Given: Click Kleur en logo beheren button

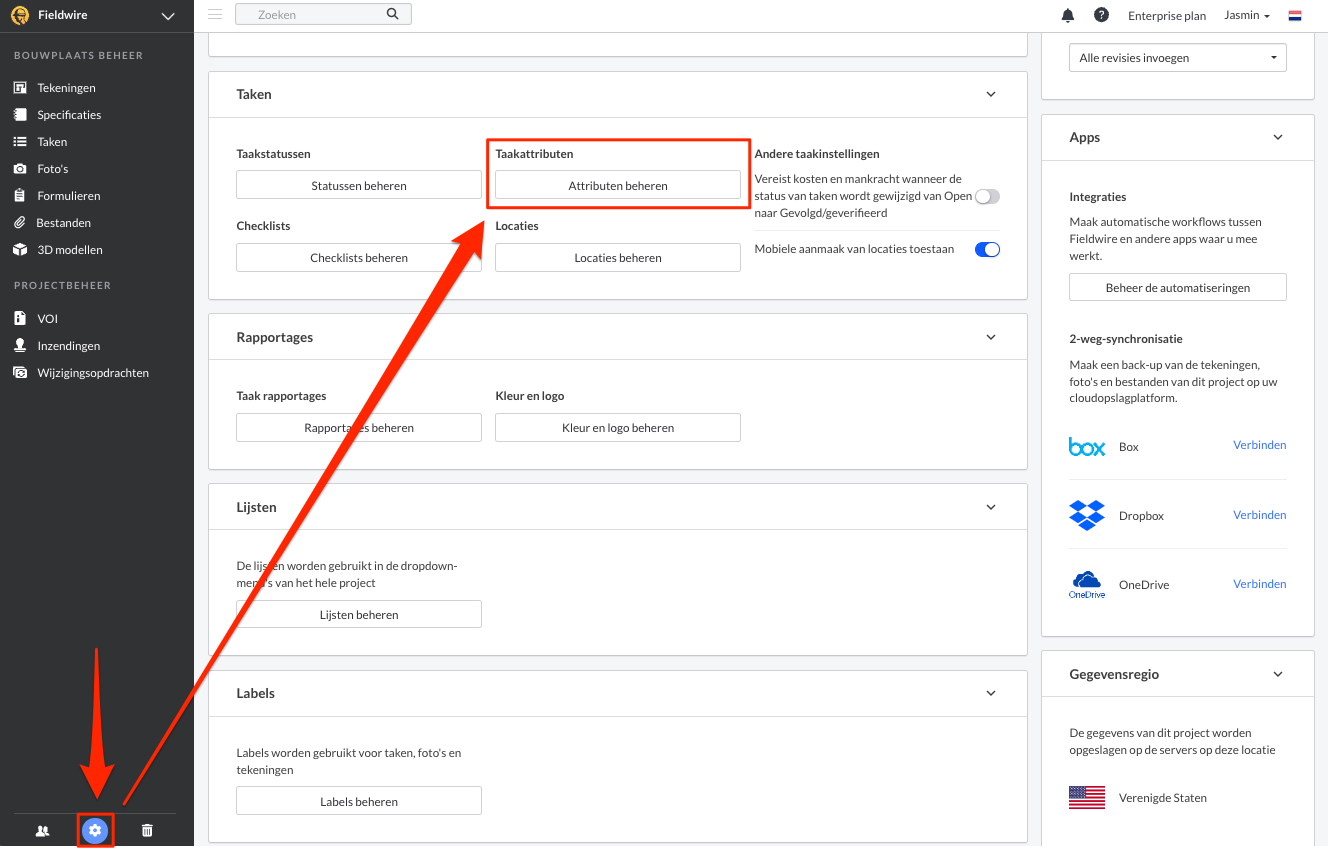Looking at the screenshot, I should pos(618,427).
